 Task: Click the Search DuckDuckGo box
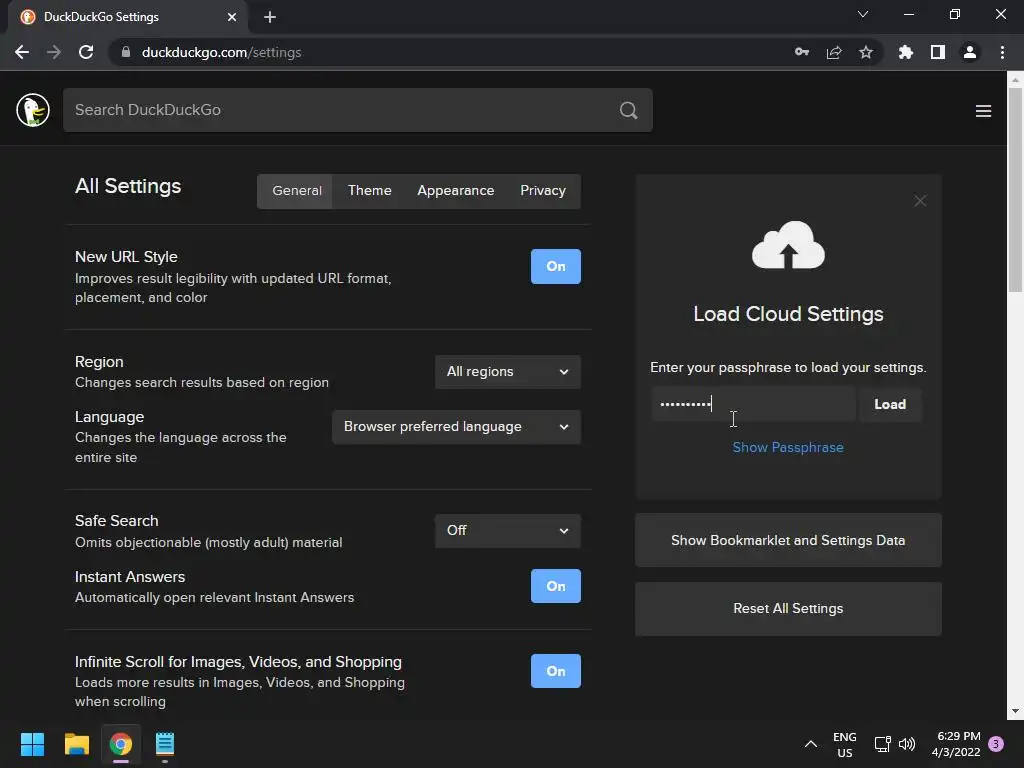[357, 110]
